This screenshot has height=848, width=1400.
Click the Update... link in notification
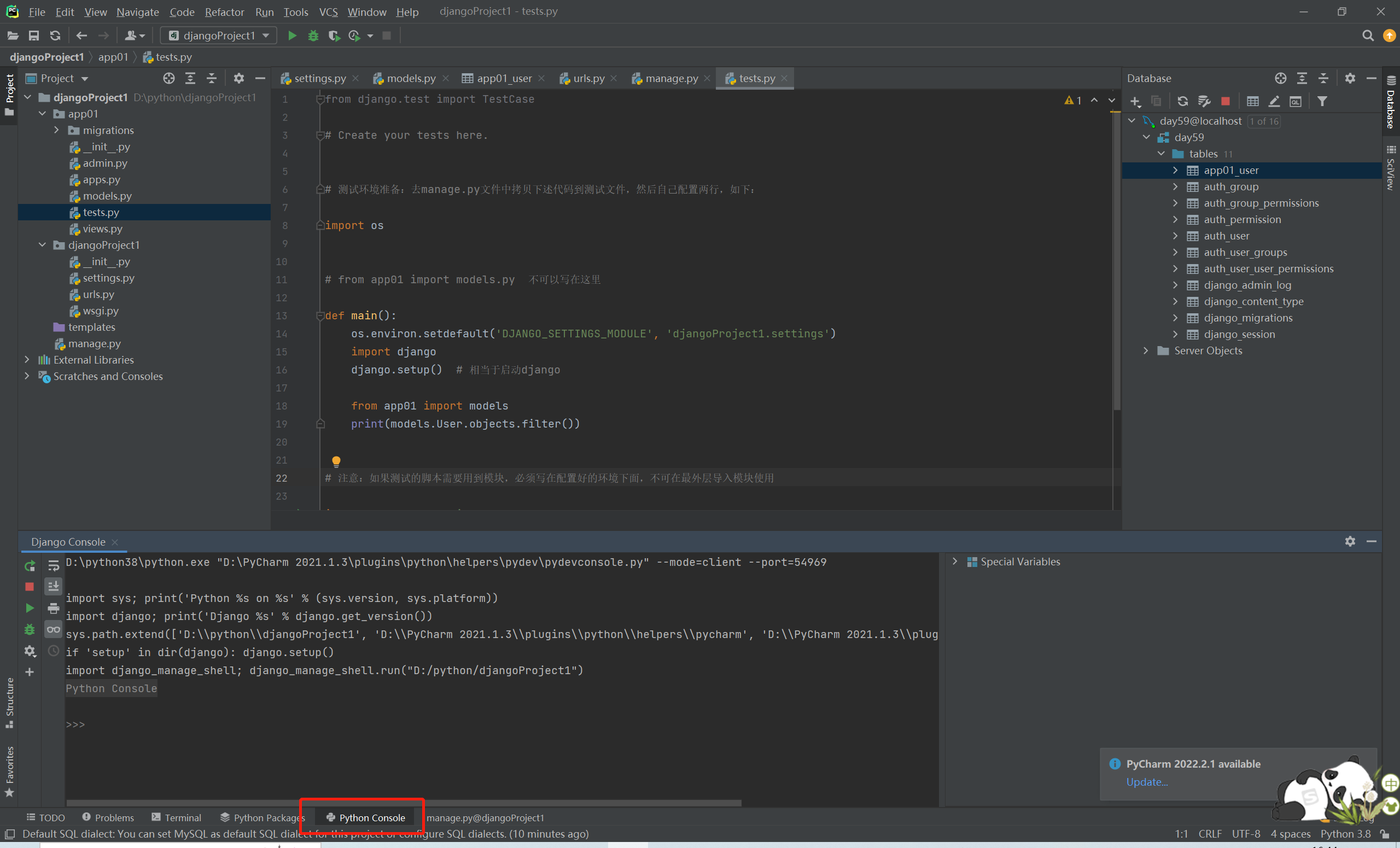coord(1147,782)
